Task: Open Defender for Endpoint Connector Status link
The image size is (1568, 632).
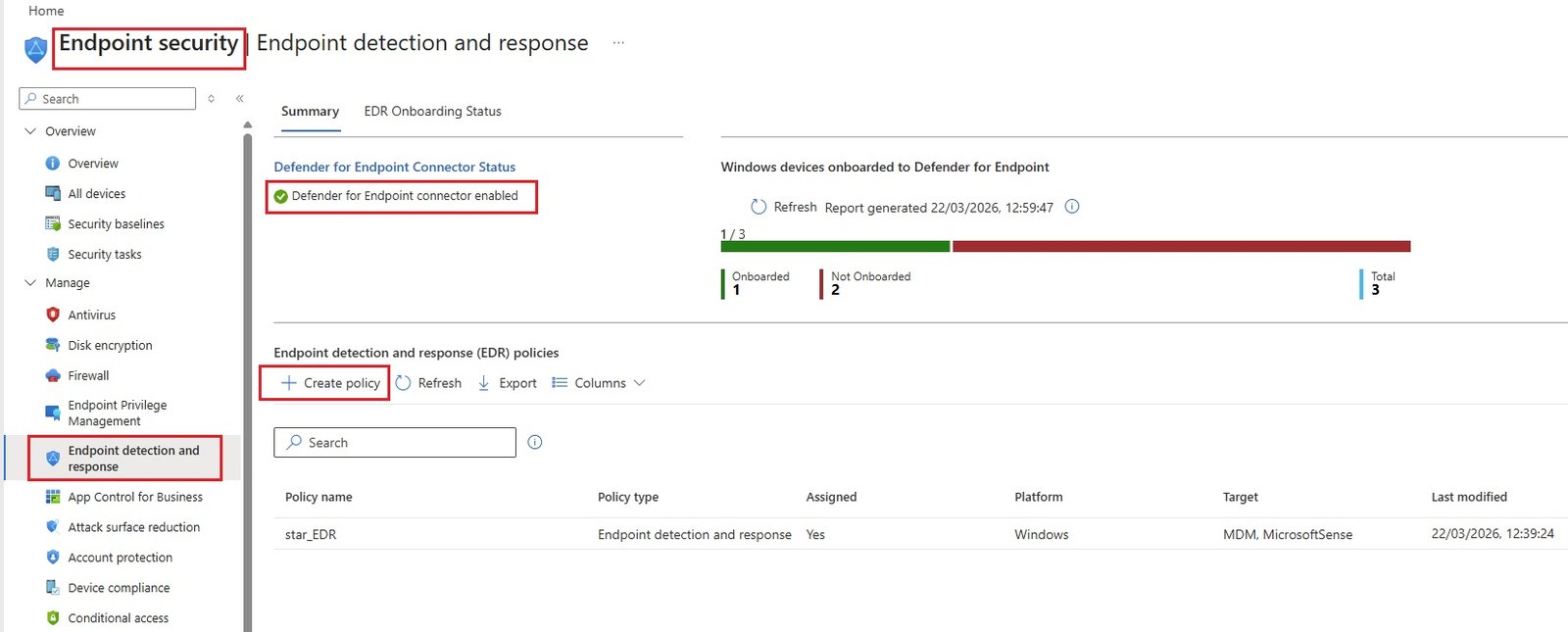Action: click(394, 168)
